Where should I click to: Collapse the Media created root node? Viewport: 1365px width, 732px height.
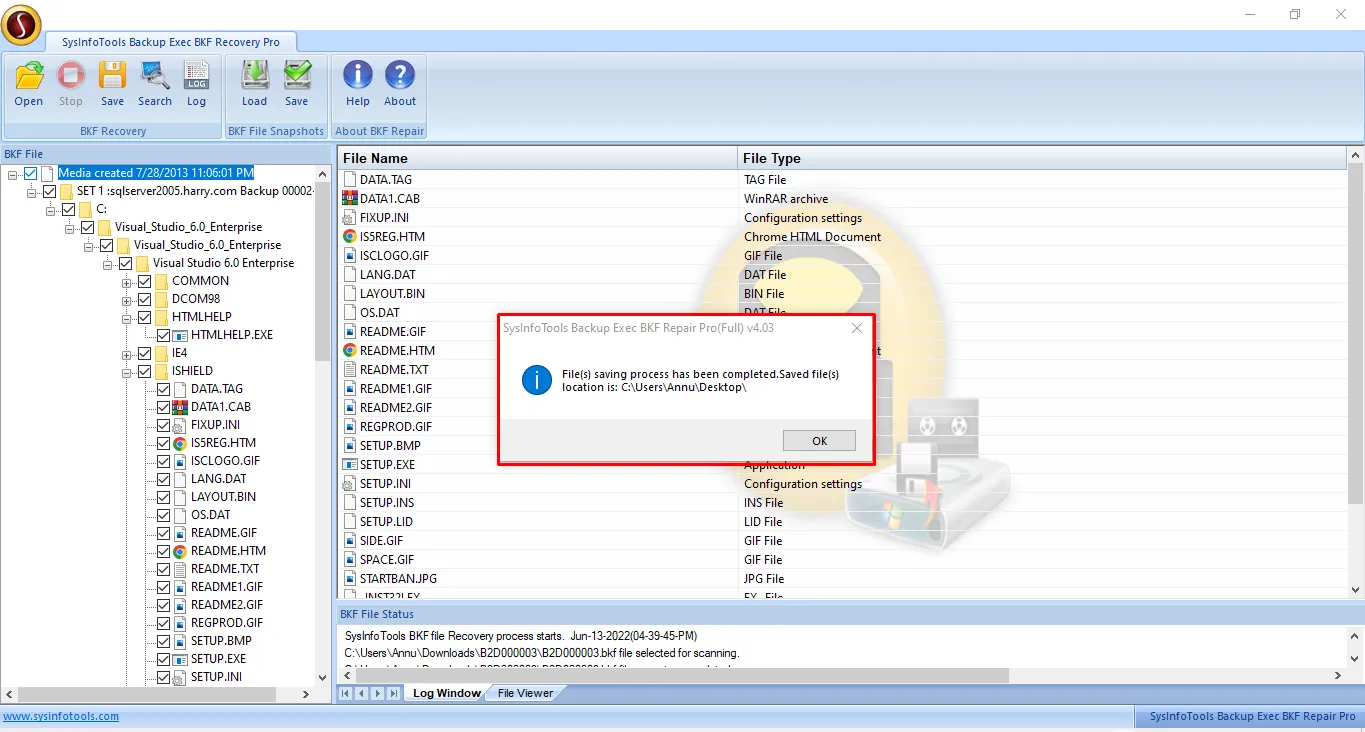(x=13, y=174)
